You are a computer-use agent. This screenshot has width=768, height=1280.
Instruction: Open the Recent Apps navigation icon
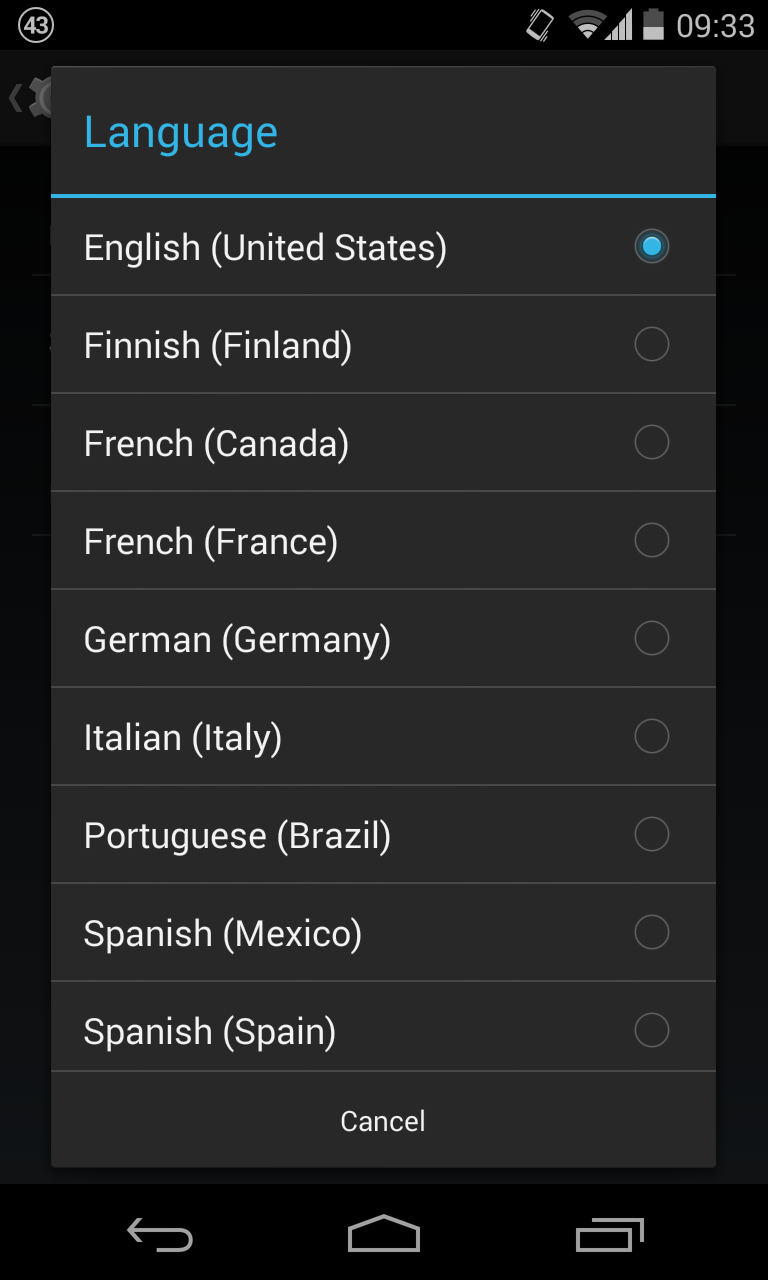[x=609, y=1235]
